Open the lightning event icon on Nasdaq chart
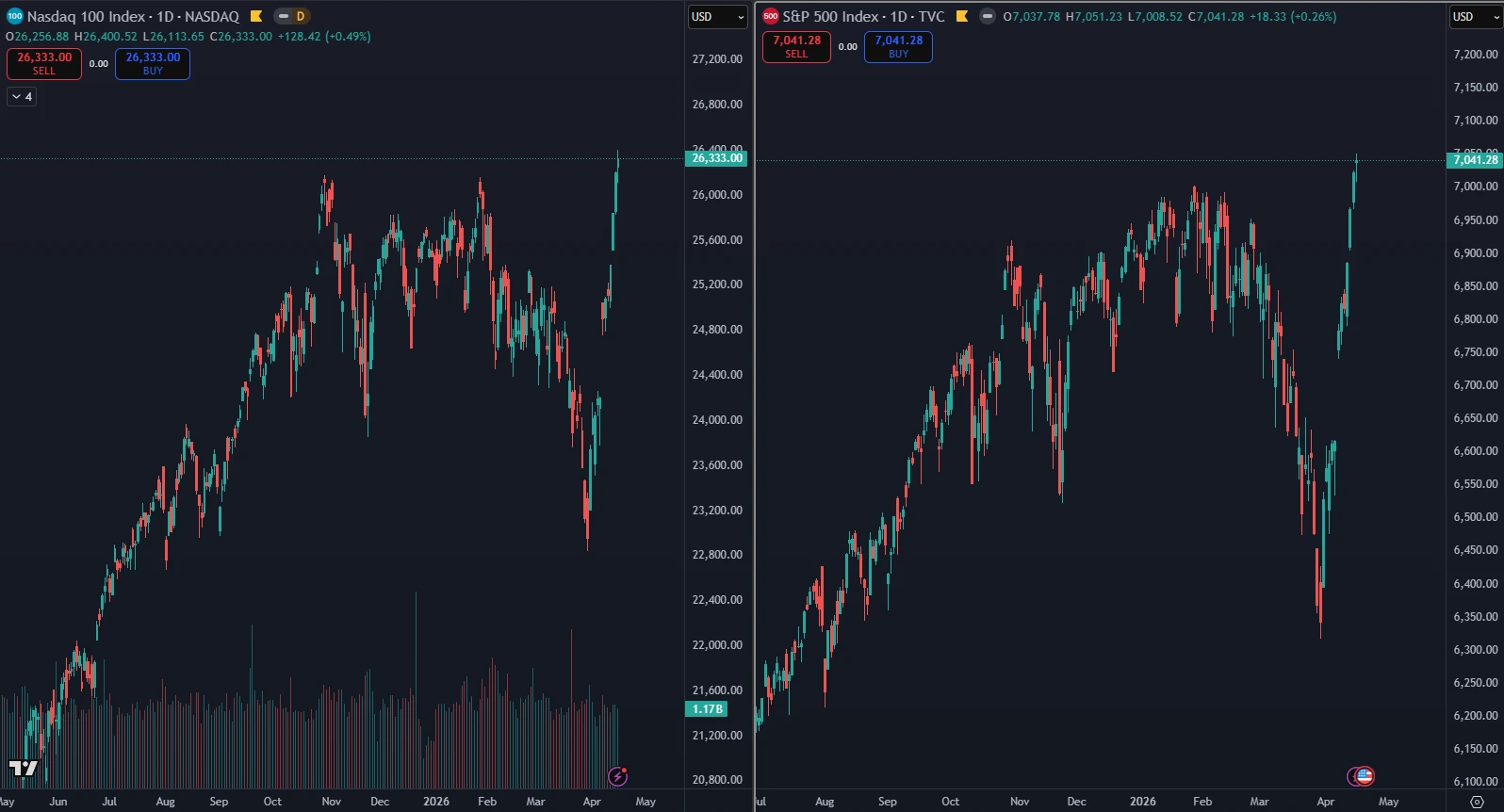The height and width of the screenshot is (812, 1504). pos(618,776)
